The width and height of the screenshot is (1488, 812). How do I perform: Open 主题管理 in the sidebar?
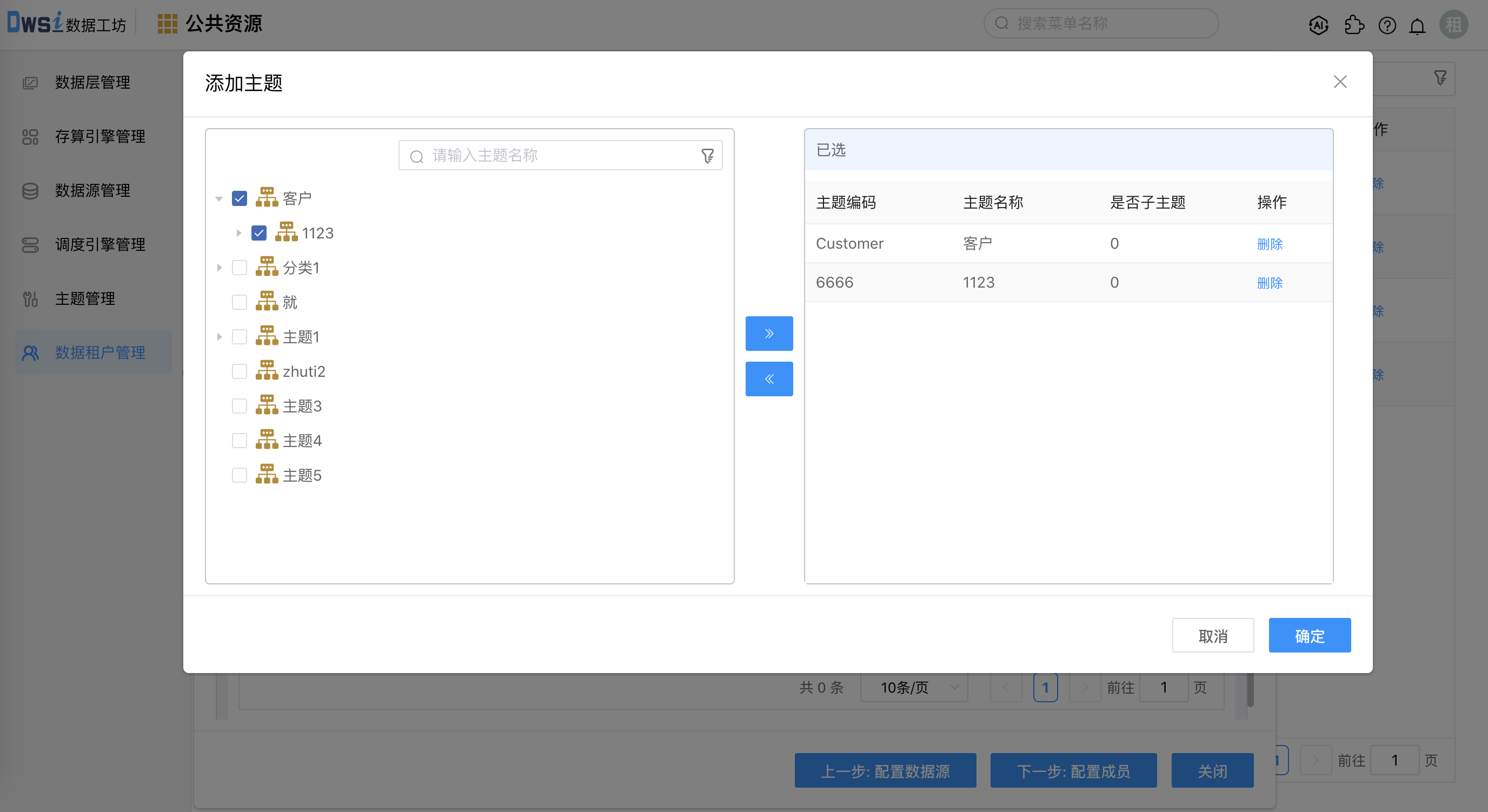point(85,298)
